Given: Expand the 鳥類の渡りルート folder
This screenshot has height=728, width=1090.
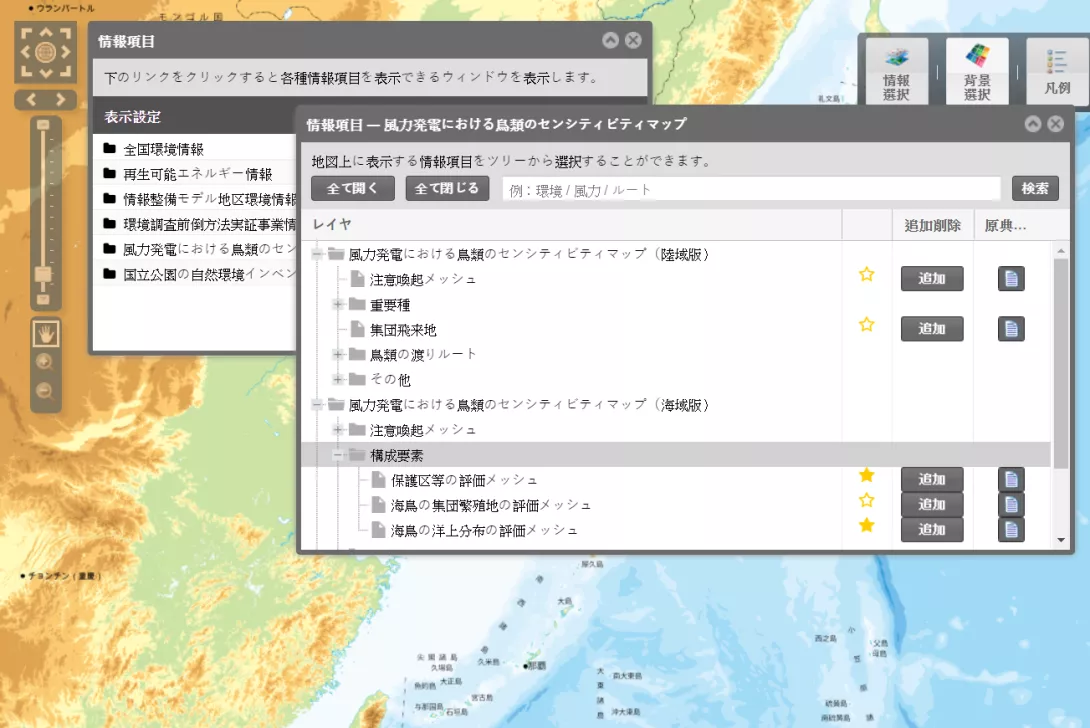Looking at the screenshot, I should [338, 355].
